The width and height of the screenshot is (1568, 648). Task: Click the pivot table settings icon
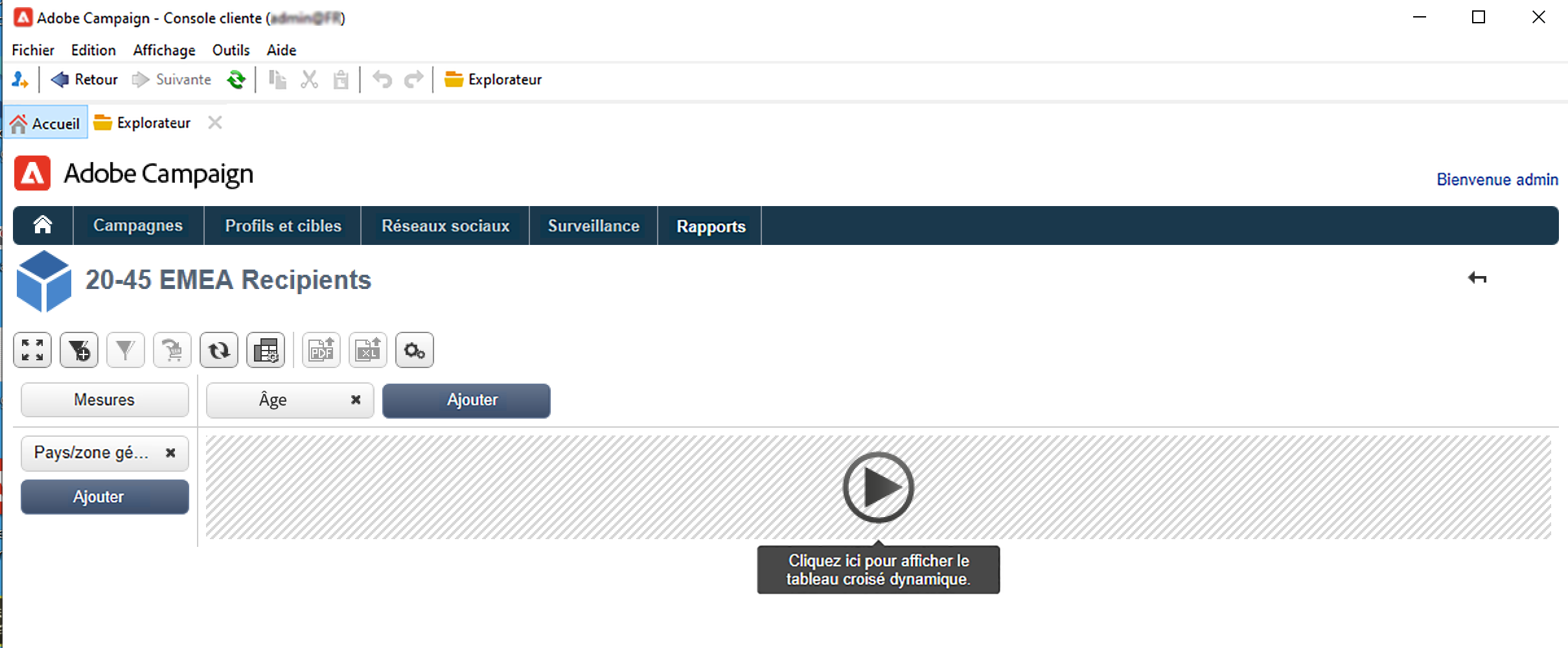(x=266, y=350)
